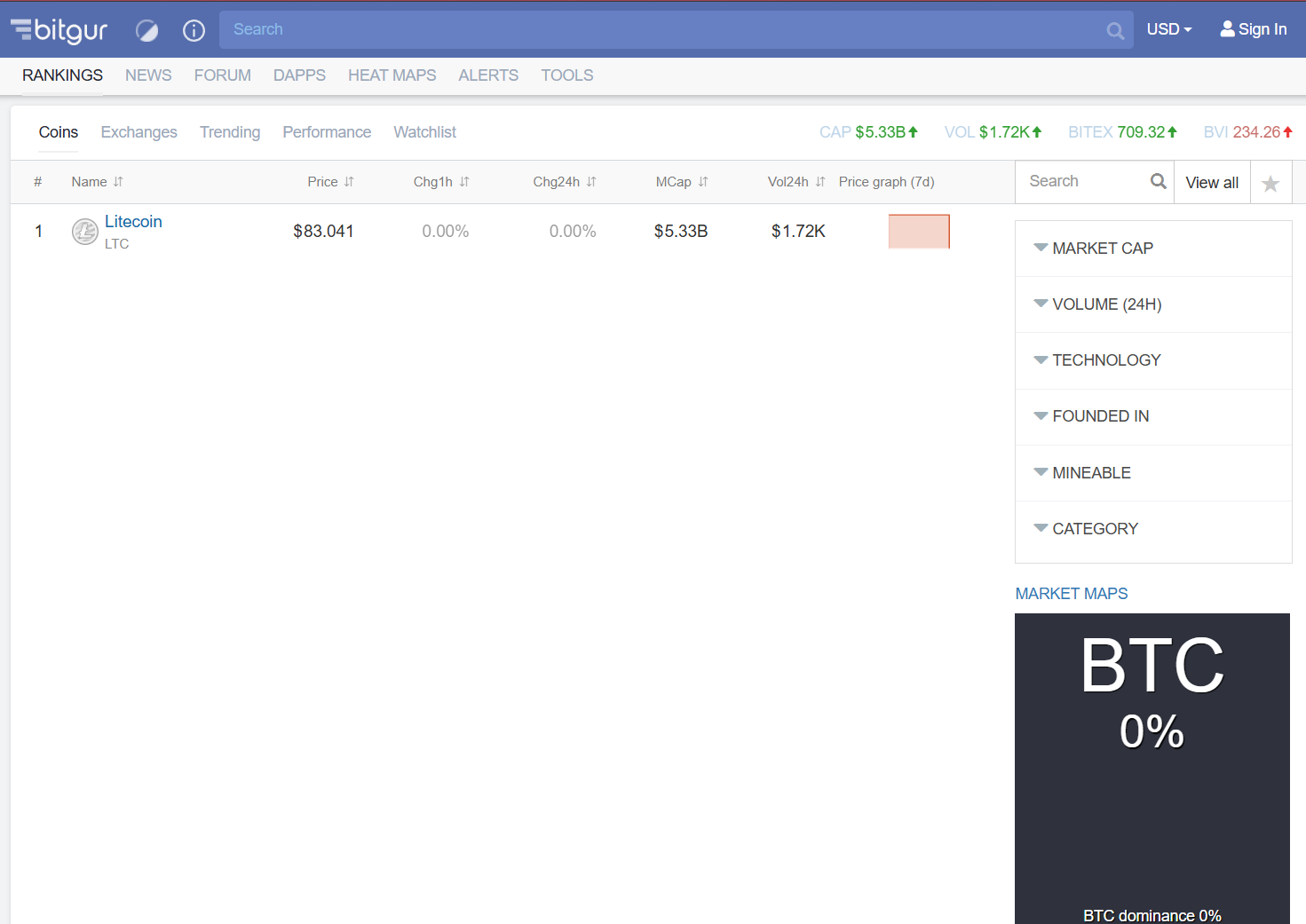Click Sign In
This screenshot has width=1306, height=924.
pos(1253,29)
